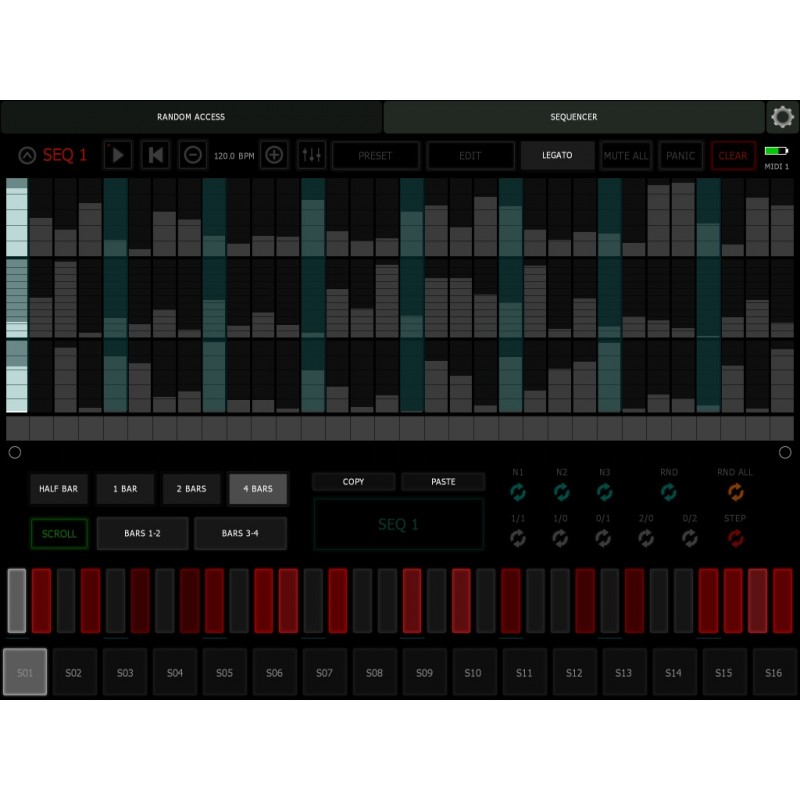This screenshot has height=800, width=800.
Task: Open the fader adjustment icon in the toolbar
Action: [x=314, y=155]
